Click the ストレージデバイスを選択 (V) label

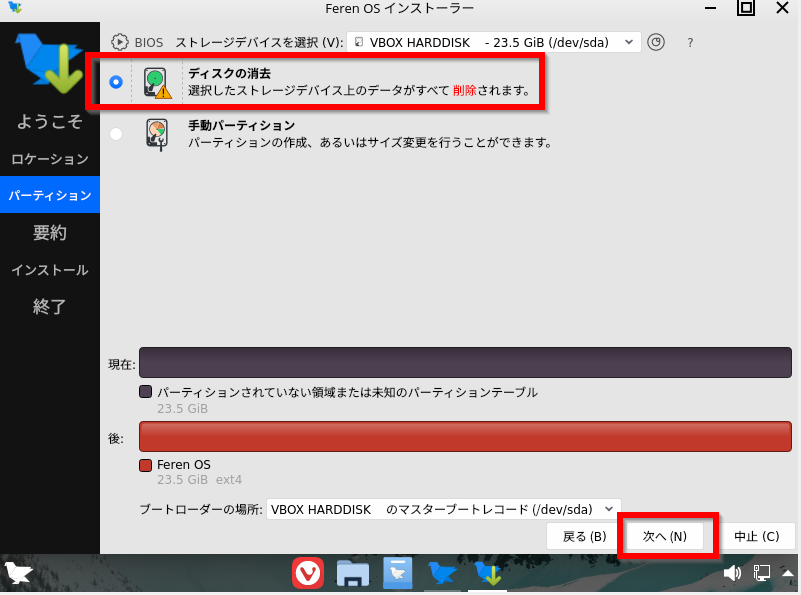pyautogui.click(x=260, y=42)
